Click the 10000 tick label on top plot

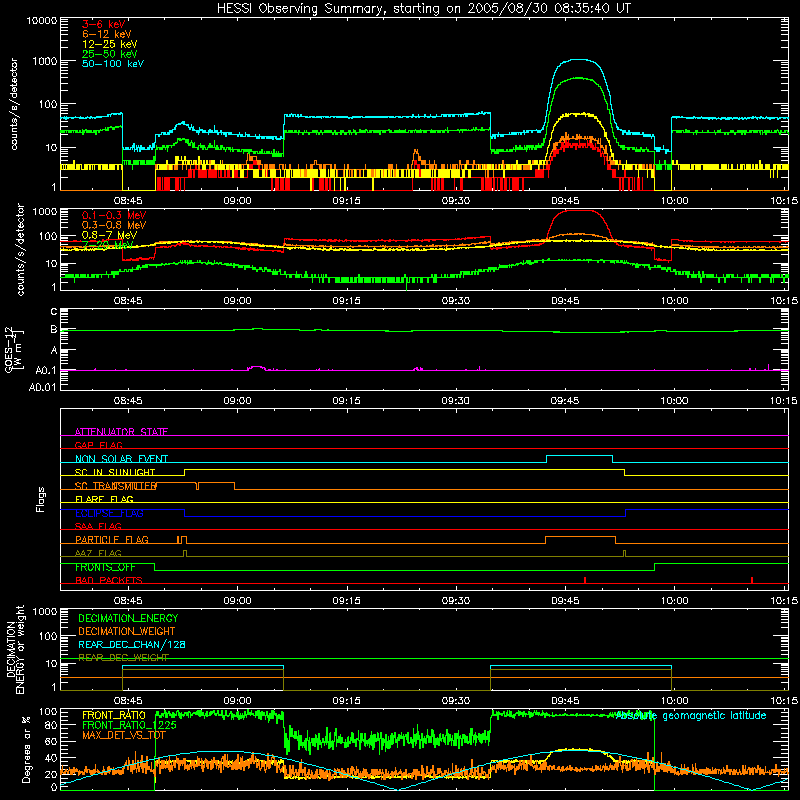tap(42, 21)
